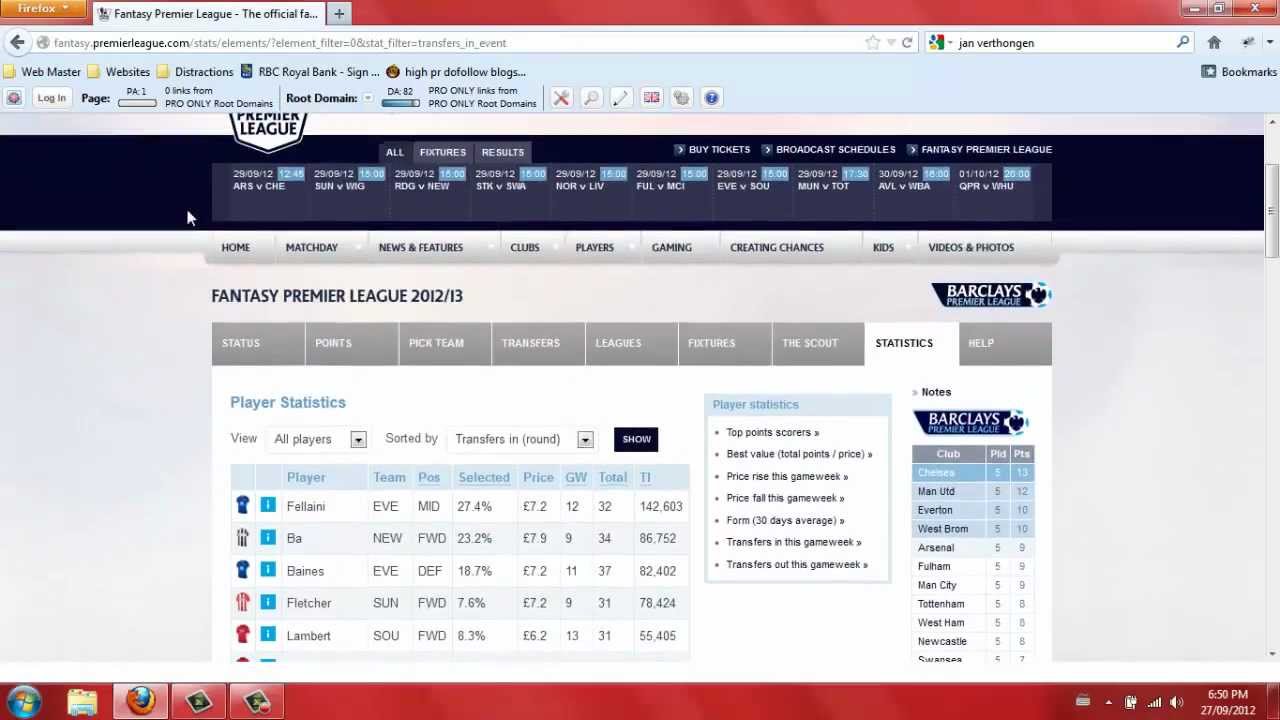This screenshot has width=1280, height=720.
Task: Click the Sunderland shirt icon beside Fletcher
Action: [x=242, y=602]
